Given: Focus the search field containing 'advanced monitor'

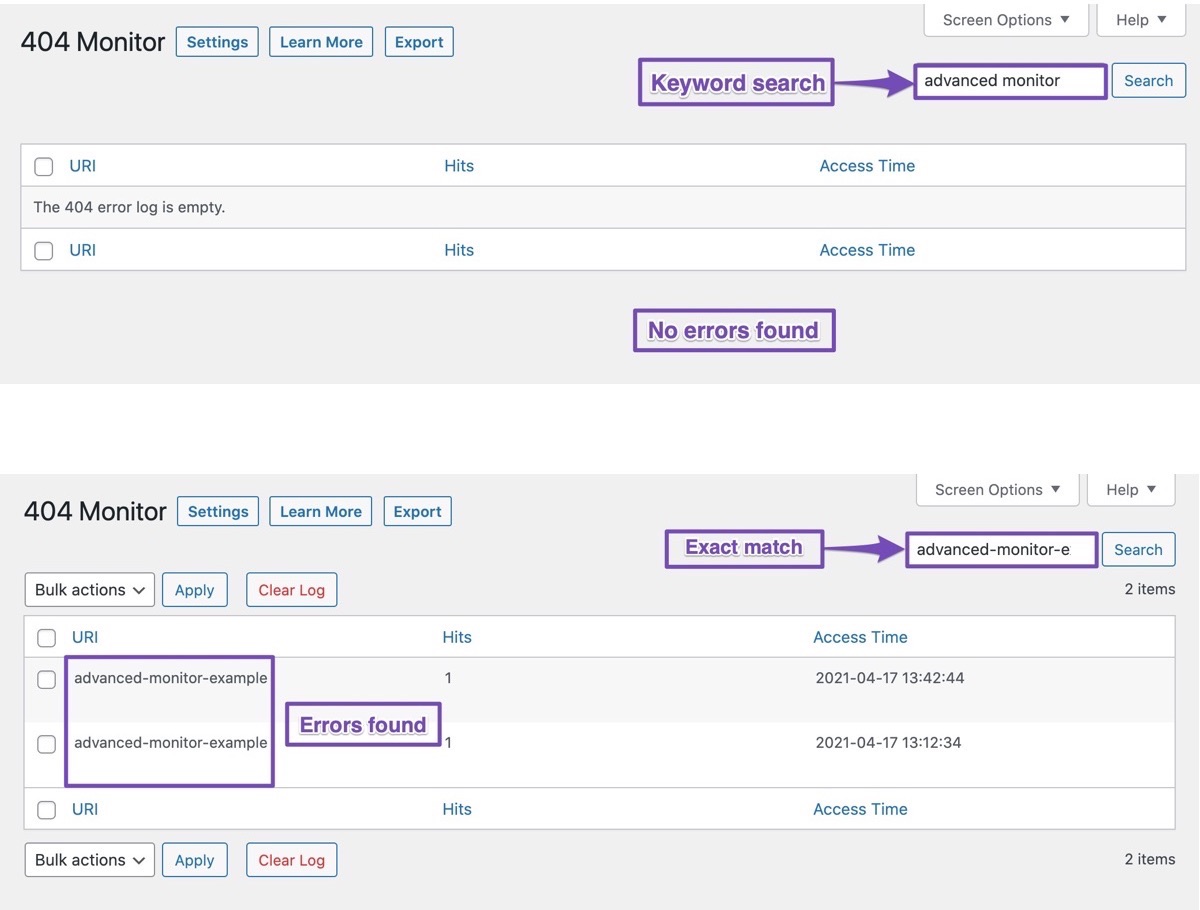Looking at the screenshot, I should pyautogui.click(x=1010, y=81).
